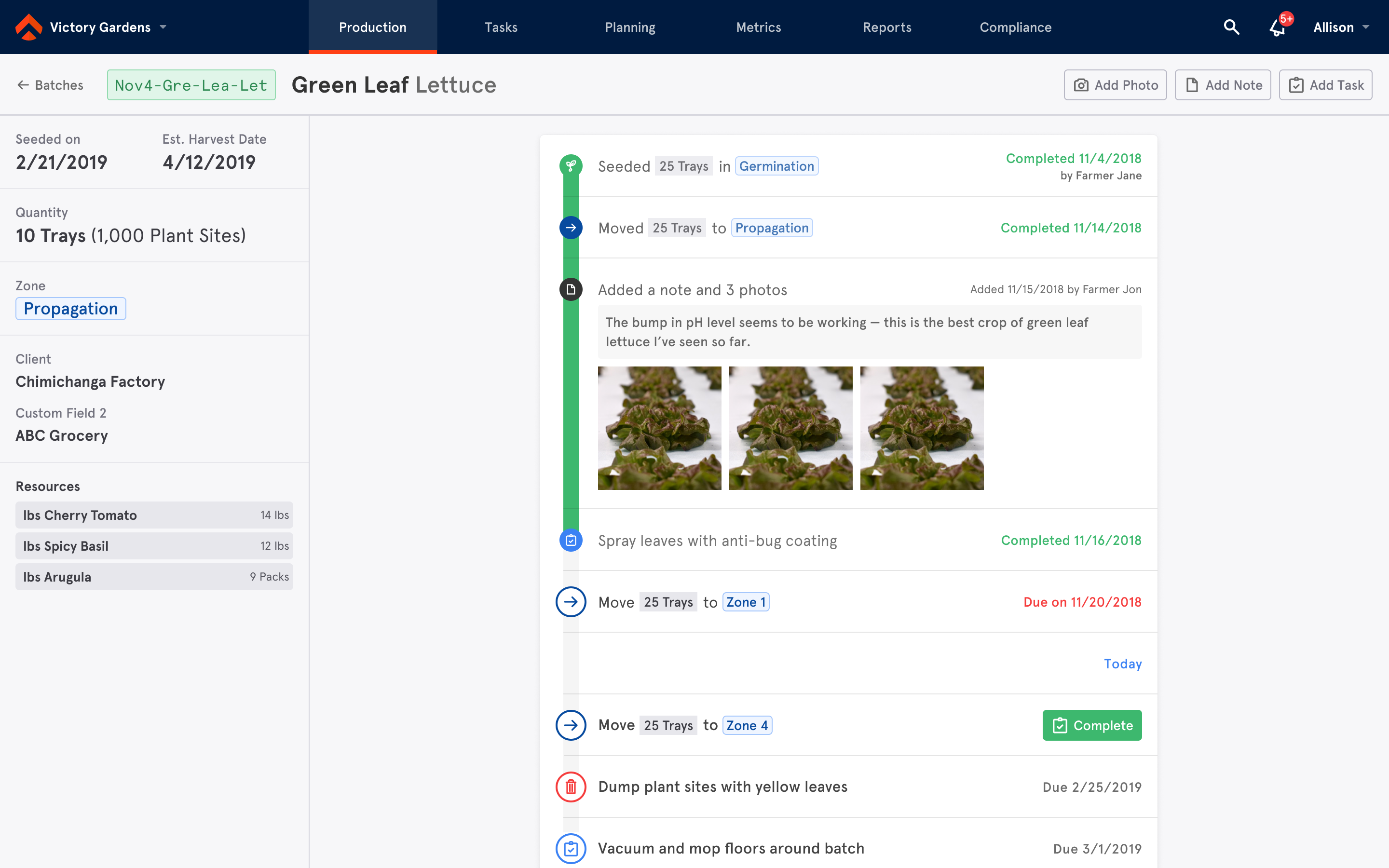Open the search magnifier icon
Screen dimensions: 1389x868
click(1231, 27)
